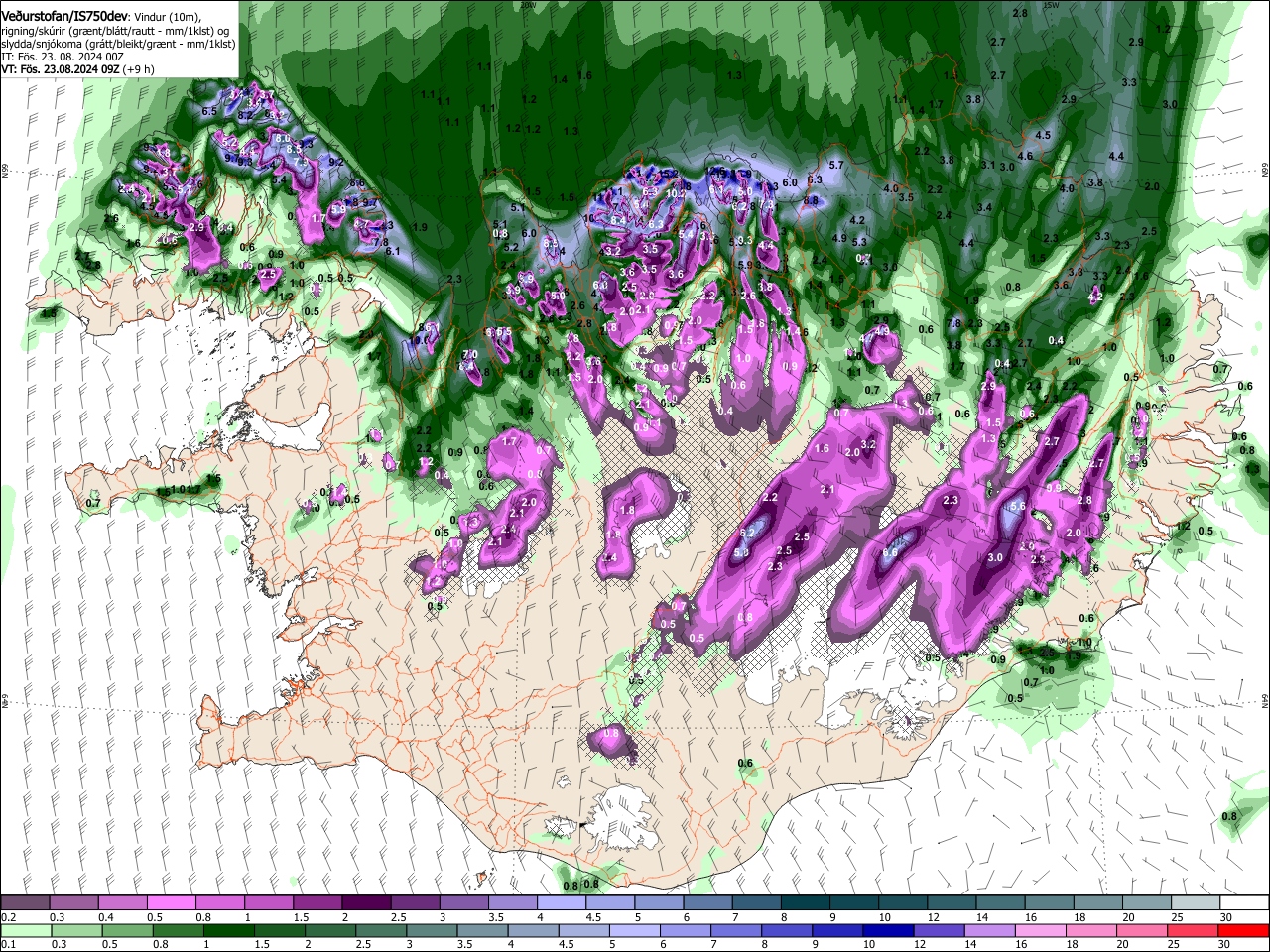Pick the lavender snow swatch between 4 and 4.5
This screenshot has height=952, width=1270.
coord(562,903)
